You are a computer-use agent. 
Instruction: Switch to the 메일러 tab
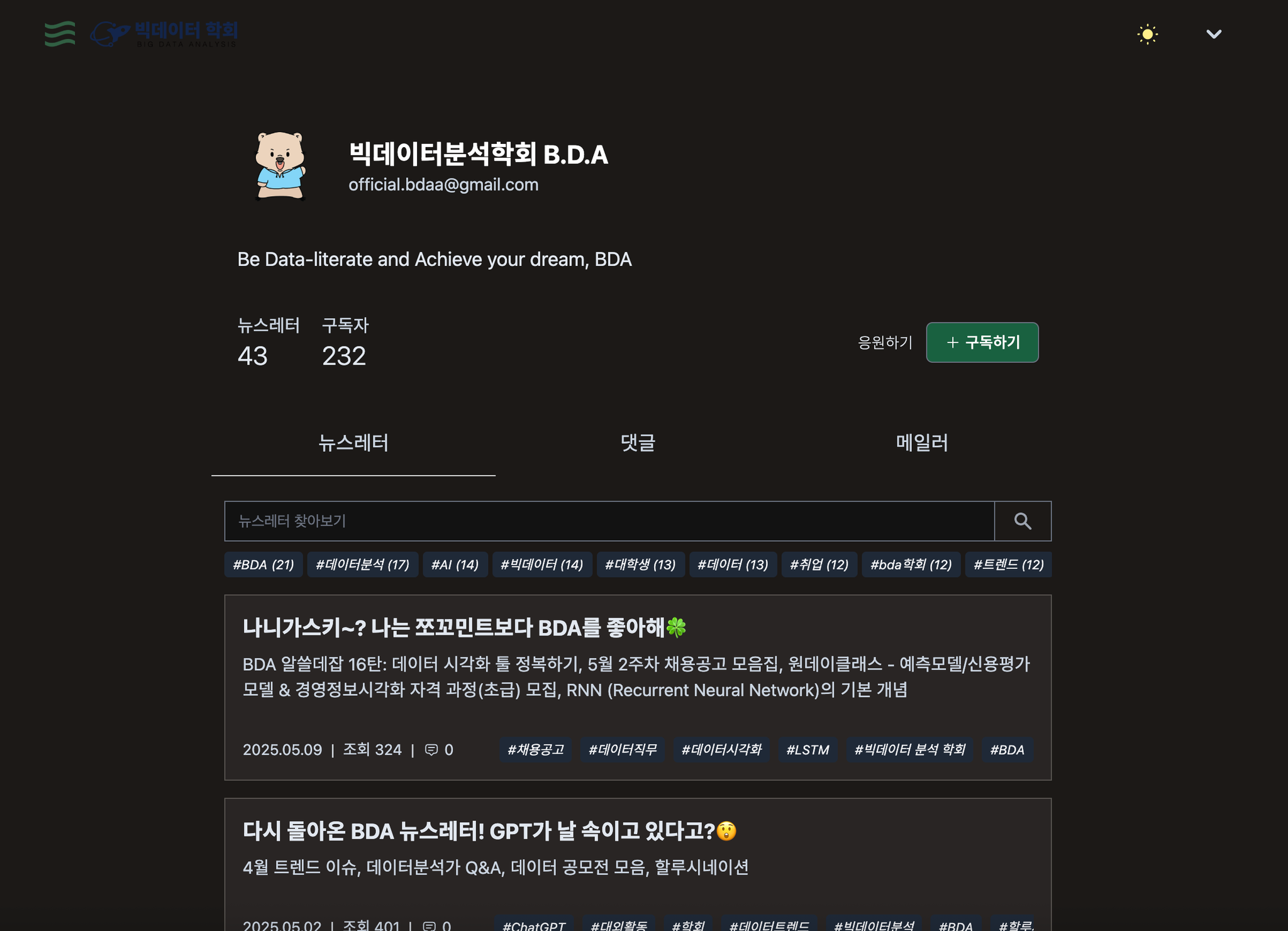pos(922,443)
